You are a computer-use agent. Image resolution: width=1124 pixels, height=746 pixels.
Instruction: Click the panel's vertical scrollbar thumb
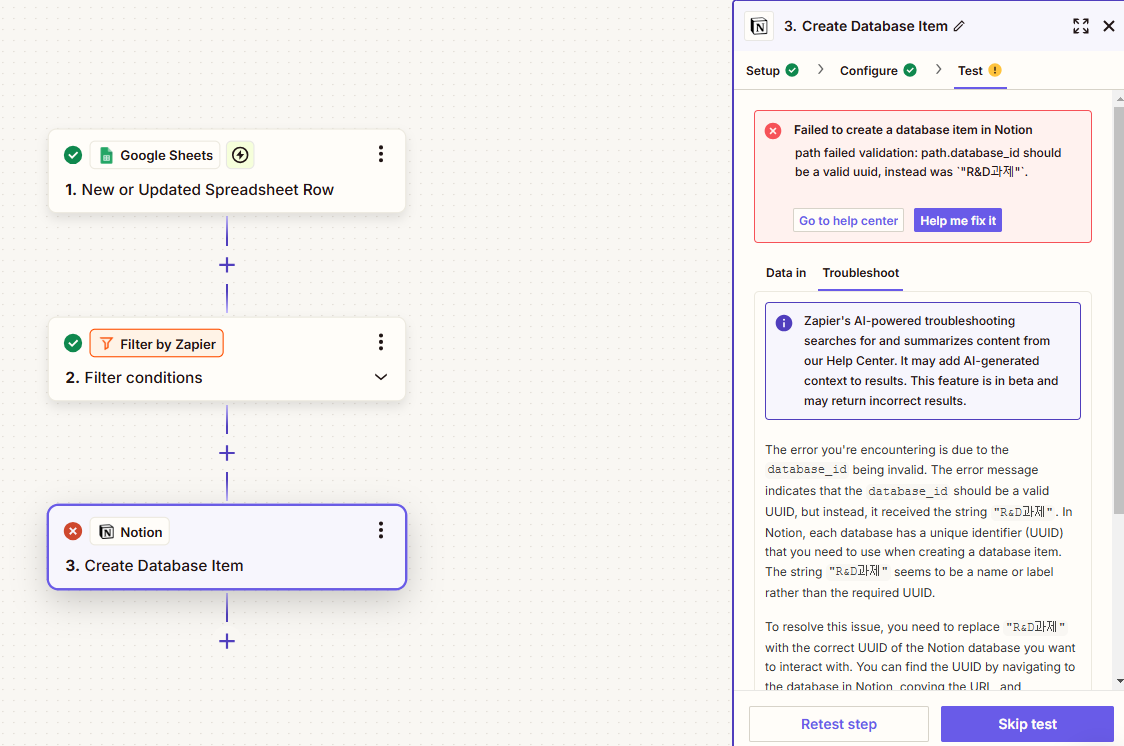(1119, 310)
